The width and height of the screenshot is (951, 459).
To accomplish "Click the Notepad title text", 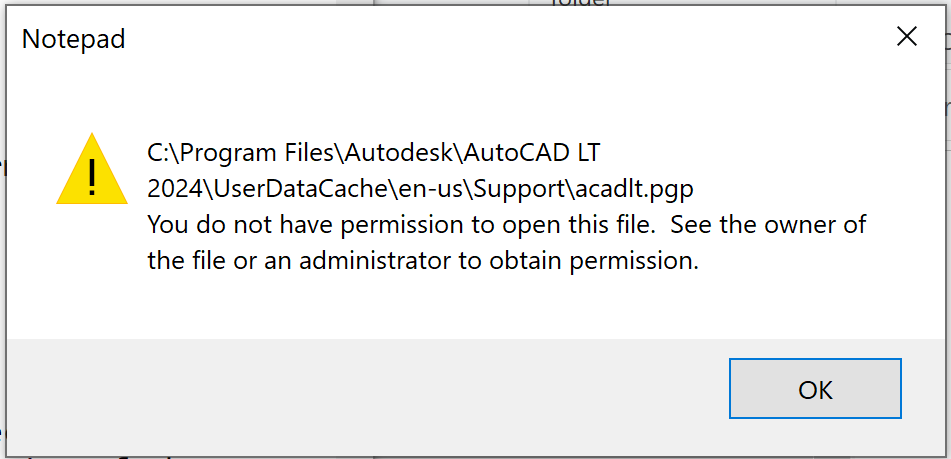I will pyautogui.click(x=73, y=39).
